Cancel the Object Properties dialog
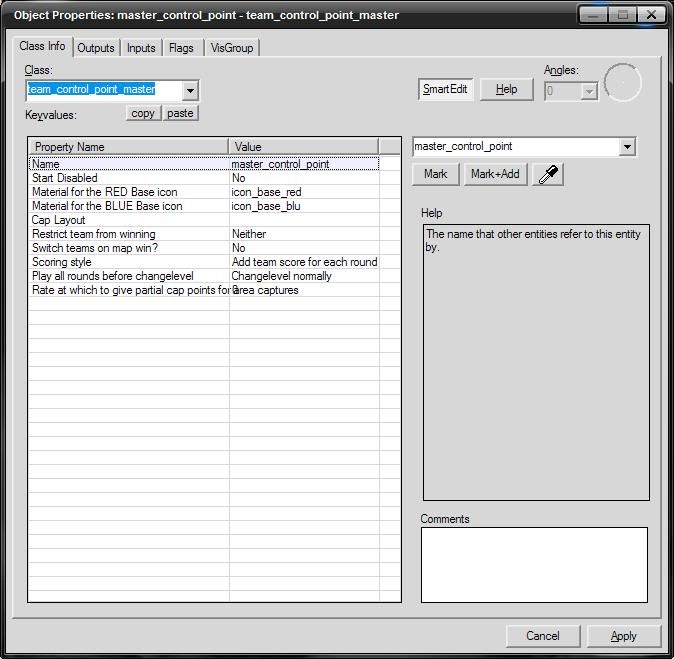Image resolution: width=674 pixels, height=659 pixels. point(542,636)
